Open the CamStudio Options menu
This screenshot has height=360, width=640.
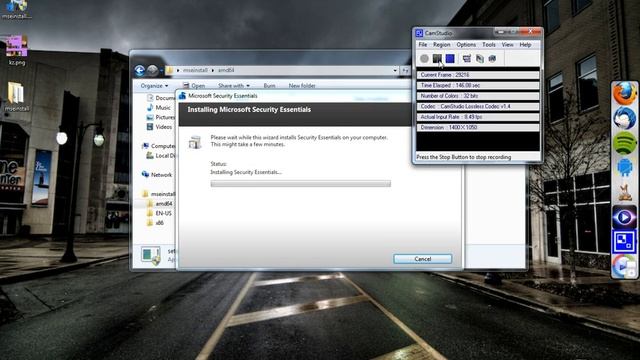(466, 44)
